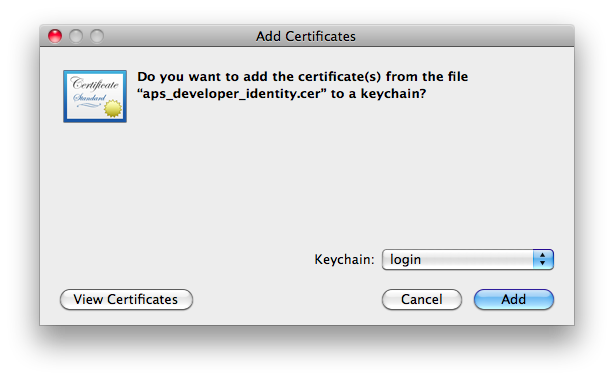Image resolution: width=614 pixels, height=380 pixels.
Task: Click the Certificate Standard document icon
Action: click(95, 96)
